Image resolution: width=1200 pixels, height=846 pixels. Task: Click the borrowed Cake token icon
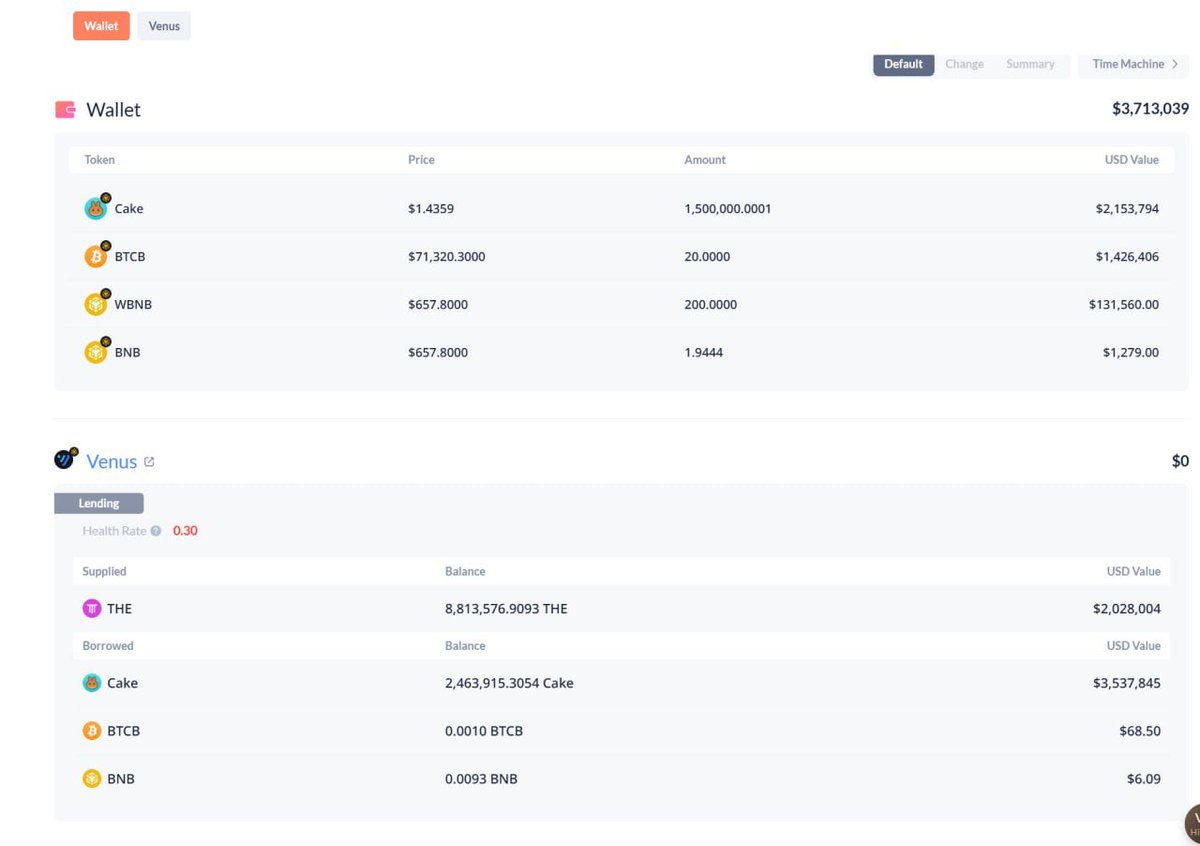tap(92, 683)
